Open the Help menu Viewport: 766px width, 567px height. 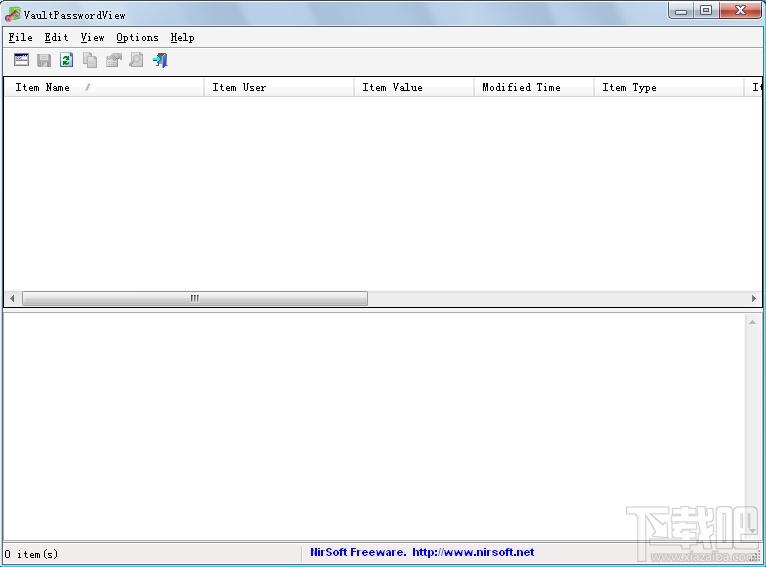[x=182, y=37]
